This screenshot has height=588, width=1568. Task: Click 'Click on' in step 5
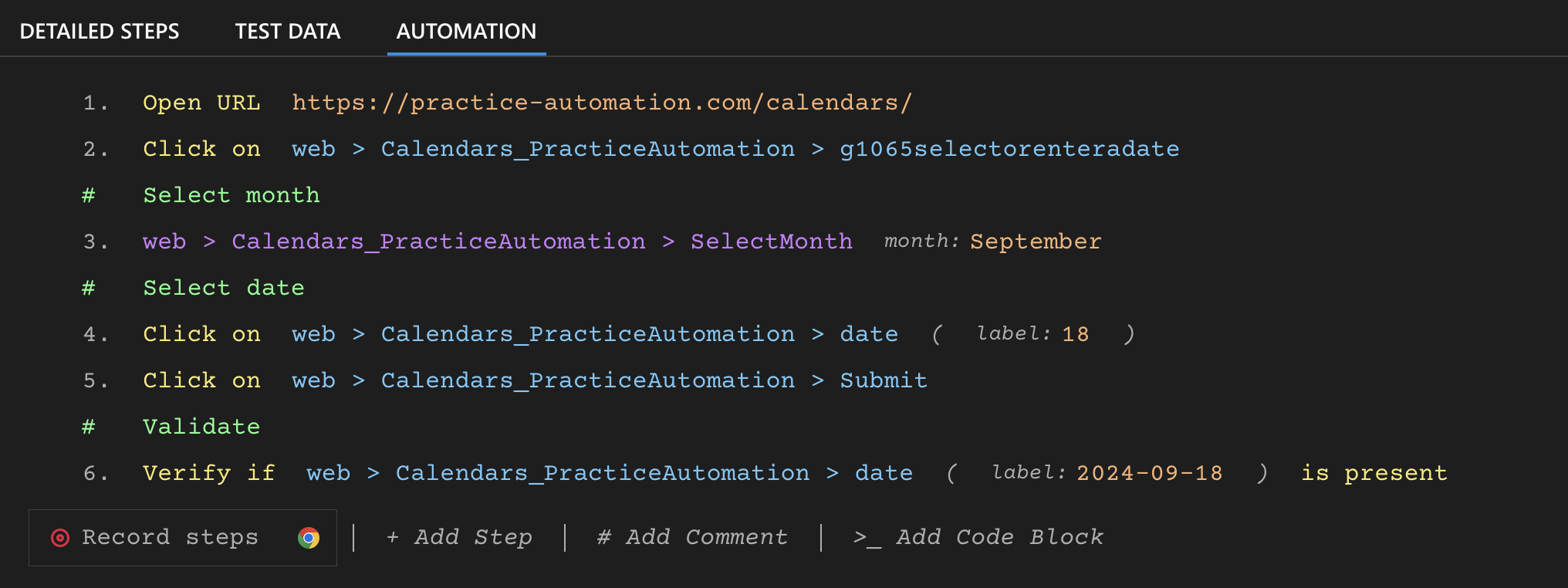point(201,380)
